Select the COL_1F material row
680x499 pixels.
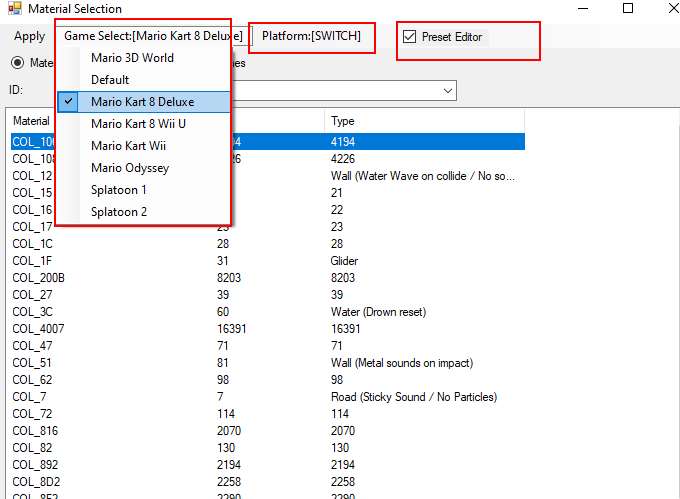click(268, 261)
